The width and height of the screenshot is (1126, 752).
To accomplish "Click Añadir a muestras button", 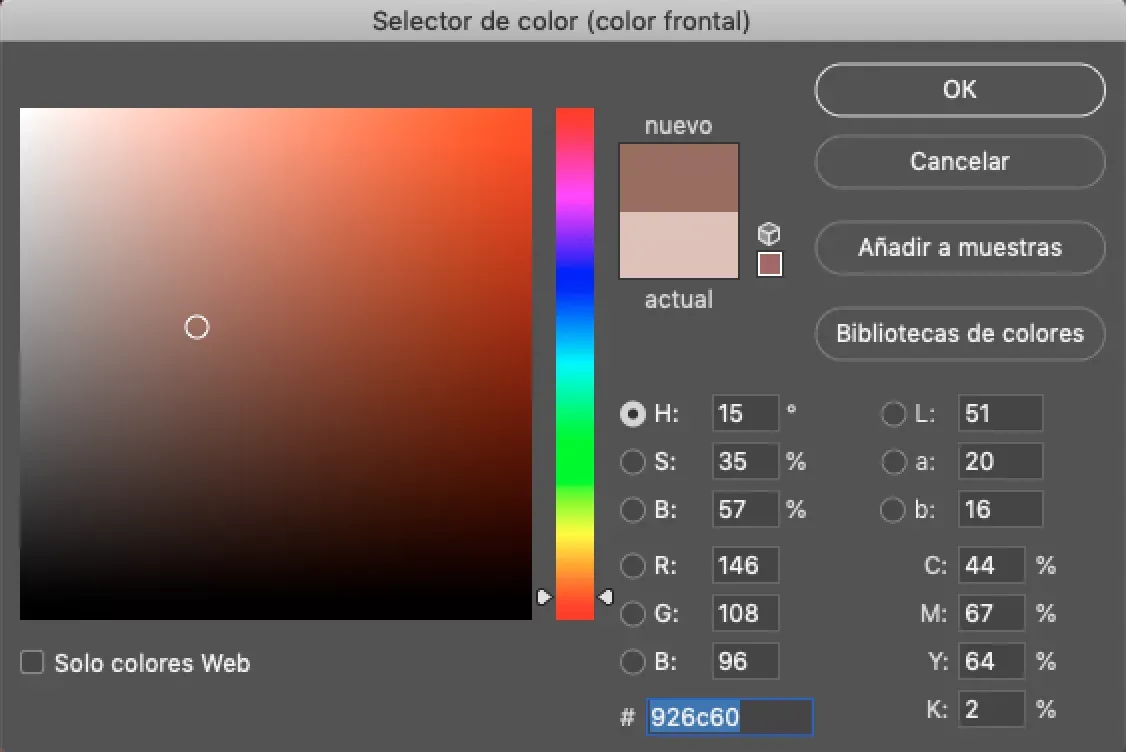I will 959,248.
